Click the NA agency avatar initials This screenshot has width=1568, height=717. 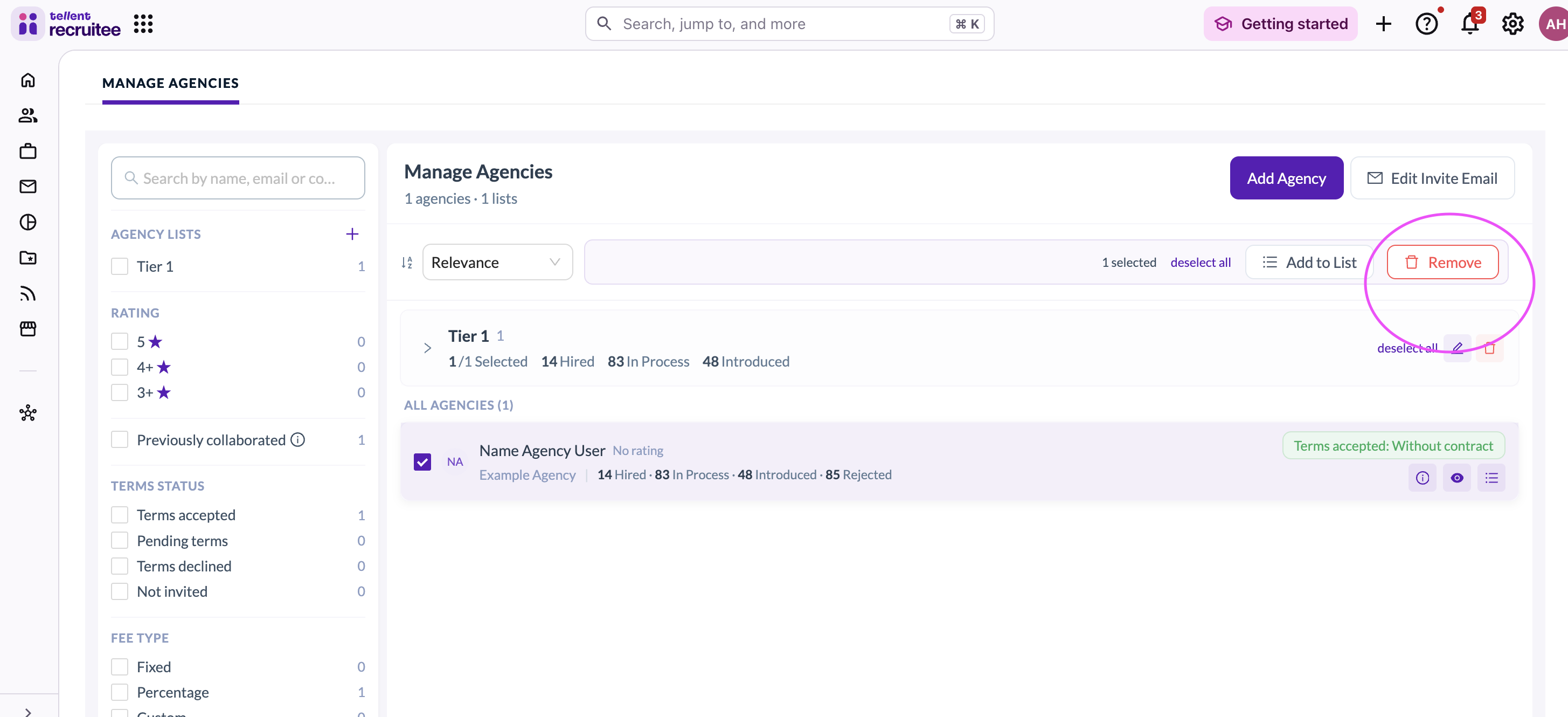click(x=455, y=461)
